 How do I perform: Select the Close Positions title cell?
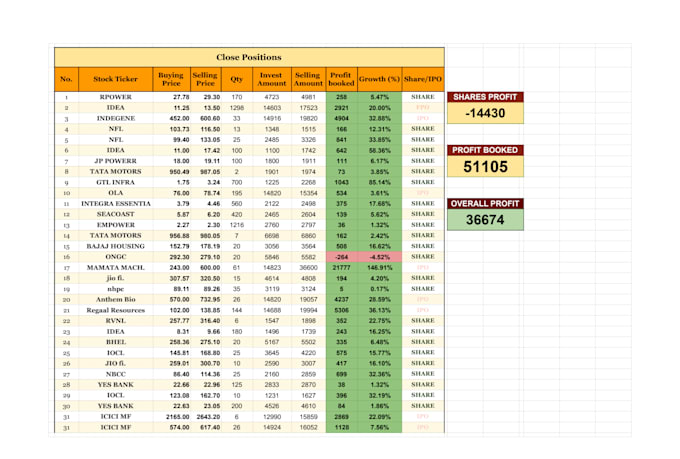[249, 57]
